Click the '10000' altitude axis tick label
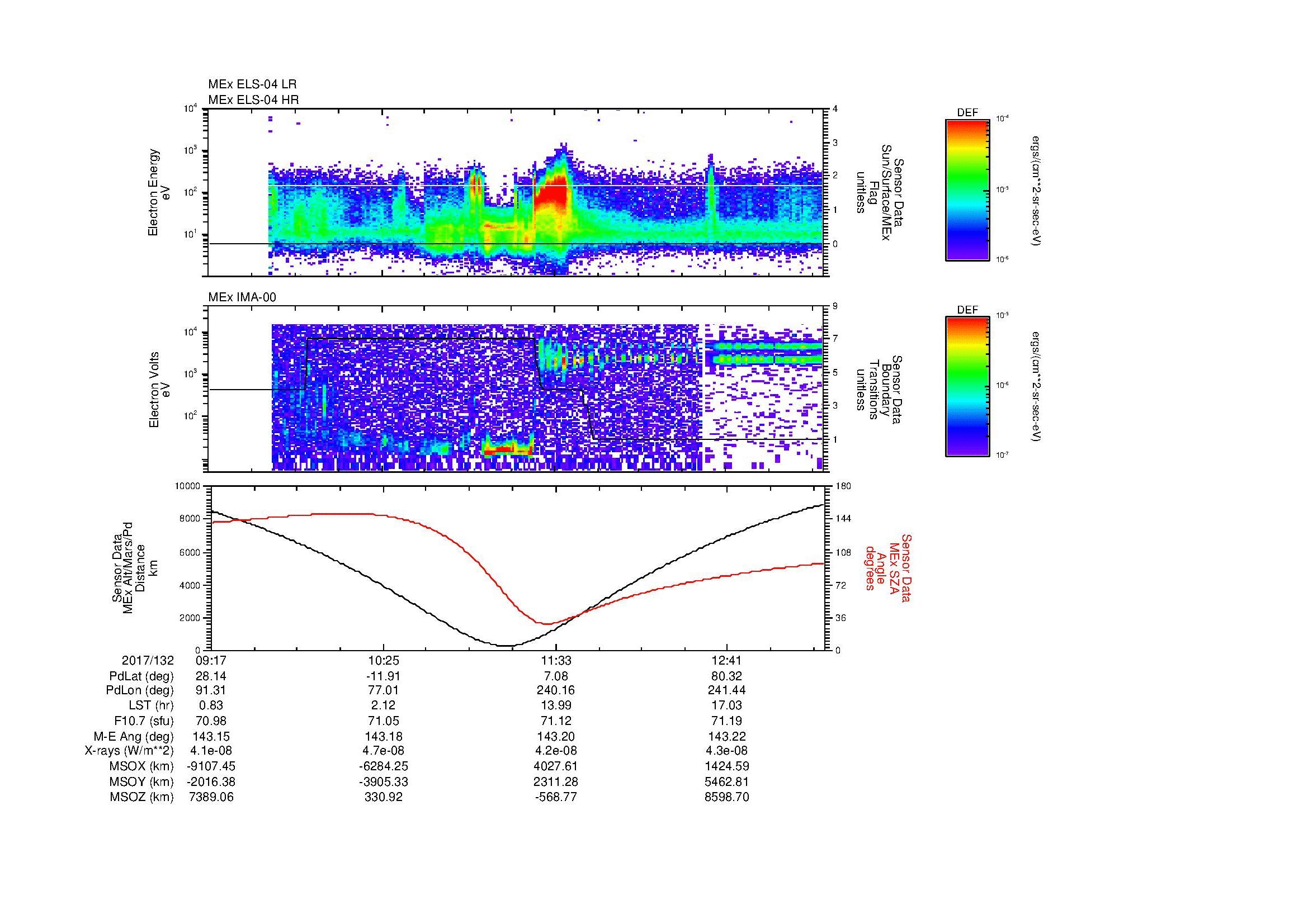1308x924 pixels. (187, 486)
